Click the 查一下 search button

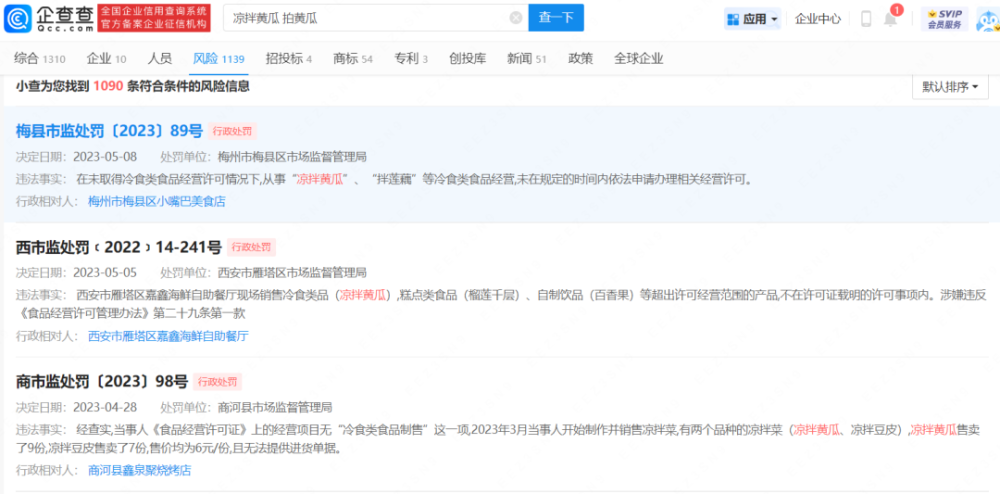(555, 18)
